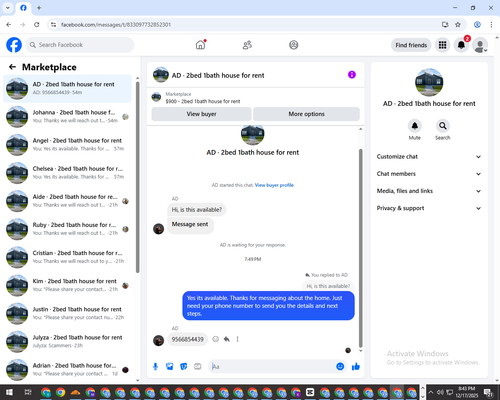The width and height of the screenshot is (500, 400).
Task: Open Justin's chat conversation
Action: [x=67, y=313]
